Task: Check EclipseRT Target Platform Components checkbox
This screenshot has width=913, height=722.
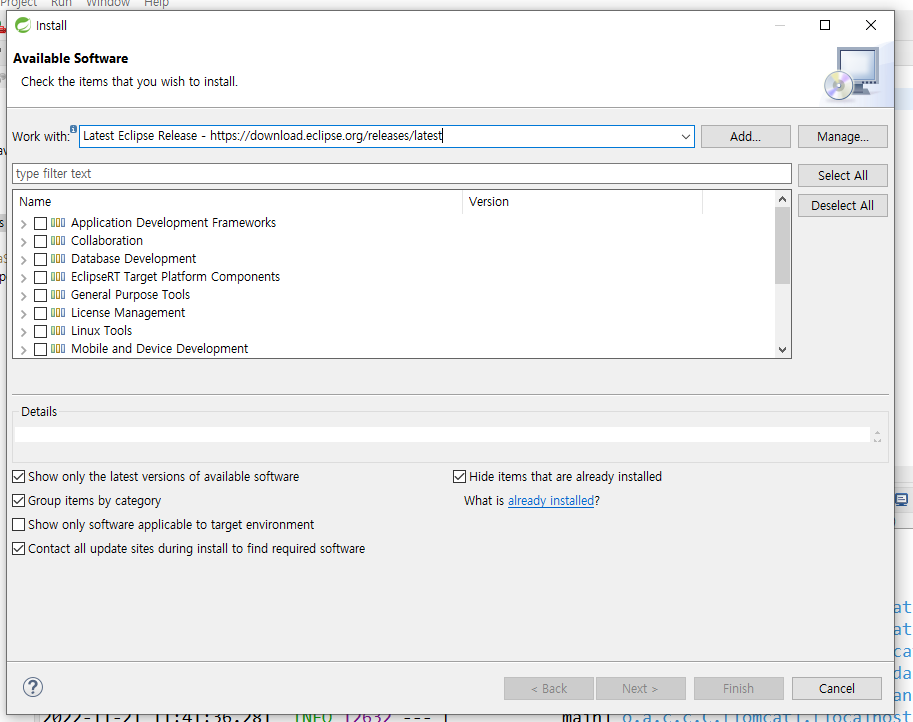Action: (40, 277)
